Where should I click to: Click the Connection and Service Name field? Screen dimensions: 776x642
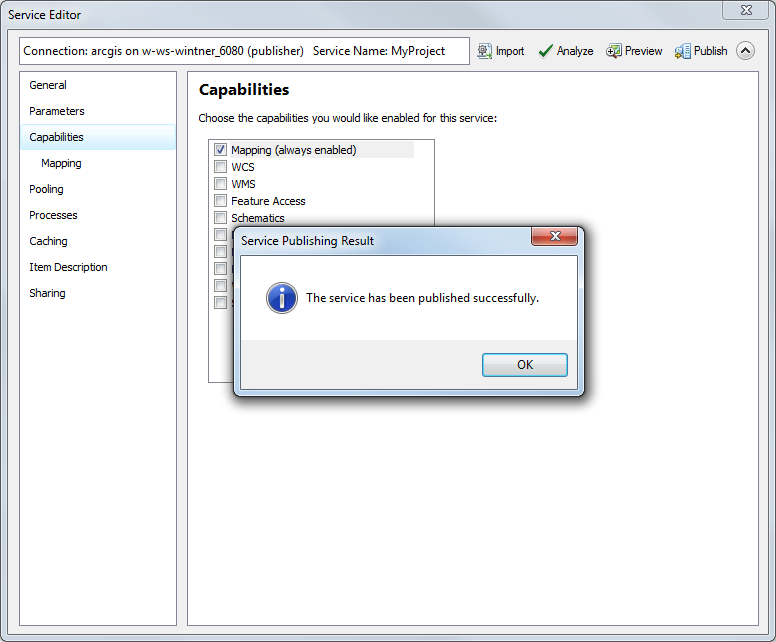pyautogui.click(x=244, y=51)
